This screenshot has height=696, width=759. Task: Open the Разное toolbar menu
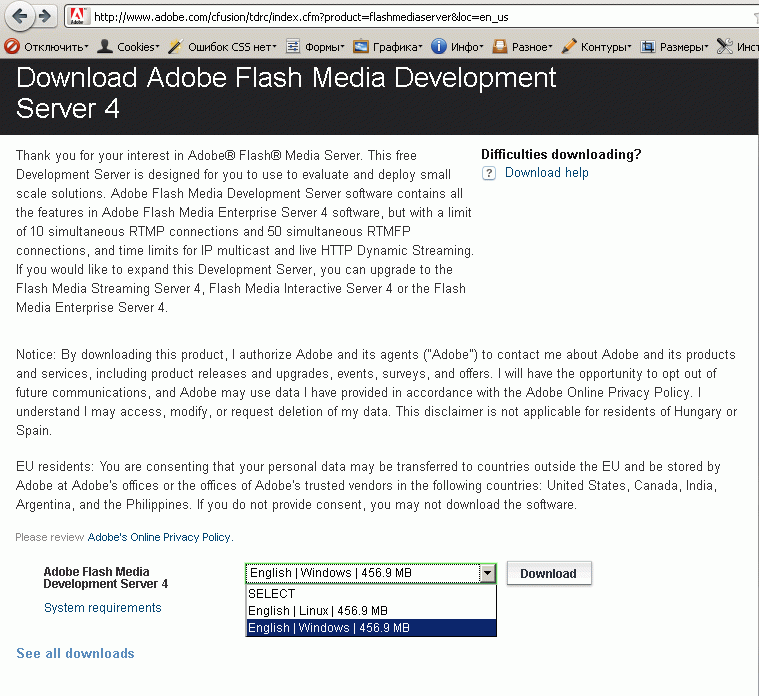point(532,47)
